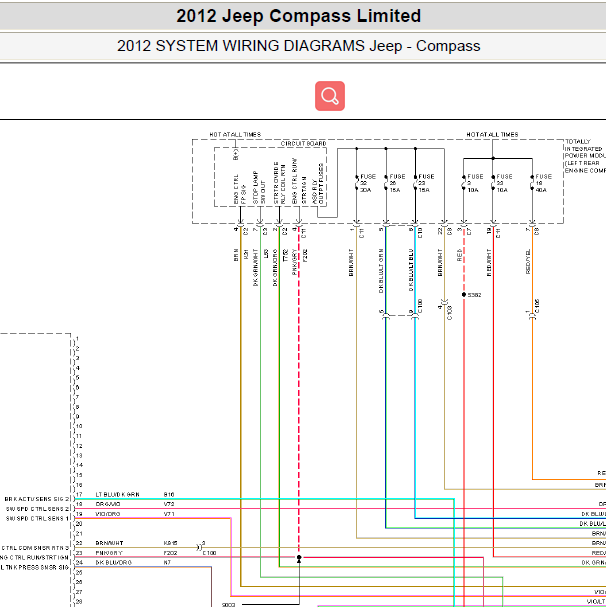Click the "B16" circuit code
606x607 pixels.
pyautogui.click(x=169, y=494)
